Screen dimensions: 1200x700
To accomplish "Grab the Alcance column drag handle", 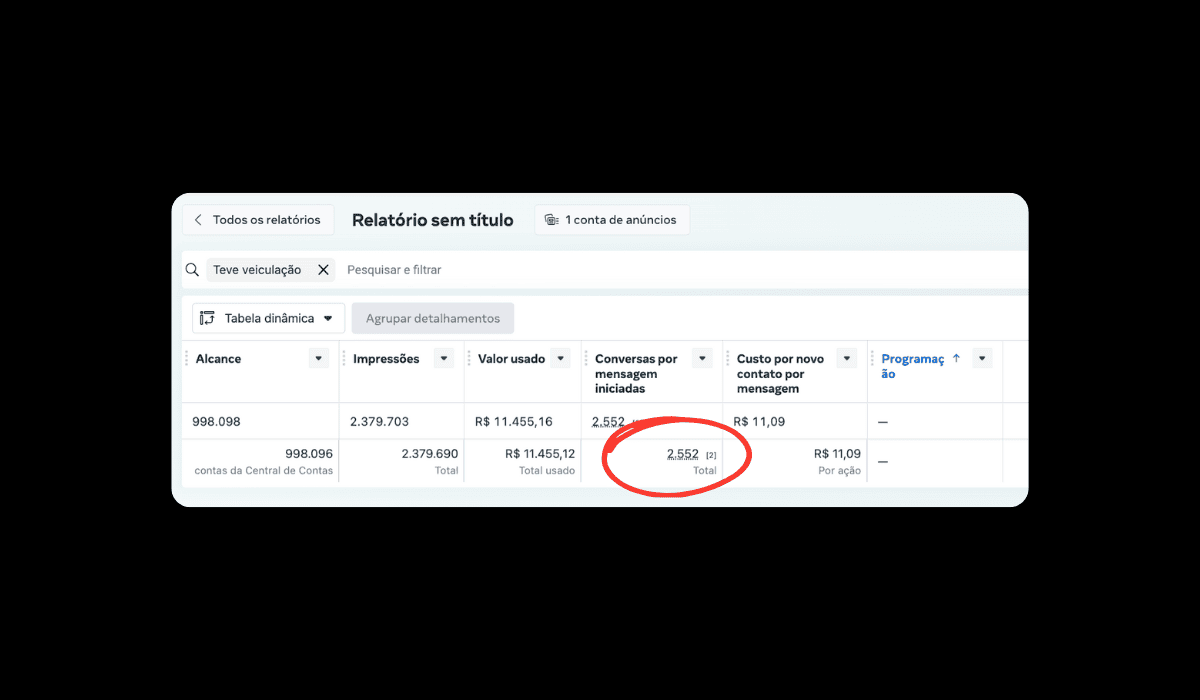I will (186, 359).
